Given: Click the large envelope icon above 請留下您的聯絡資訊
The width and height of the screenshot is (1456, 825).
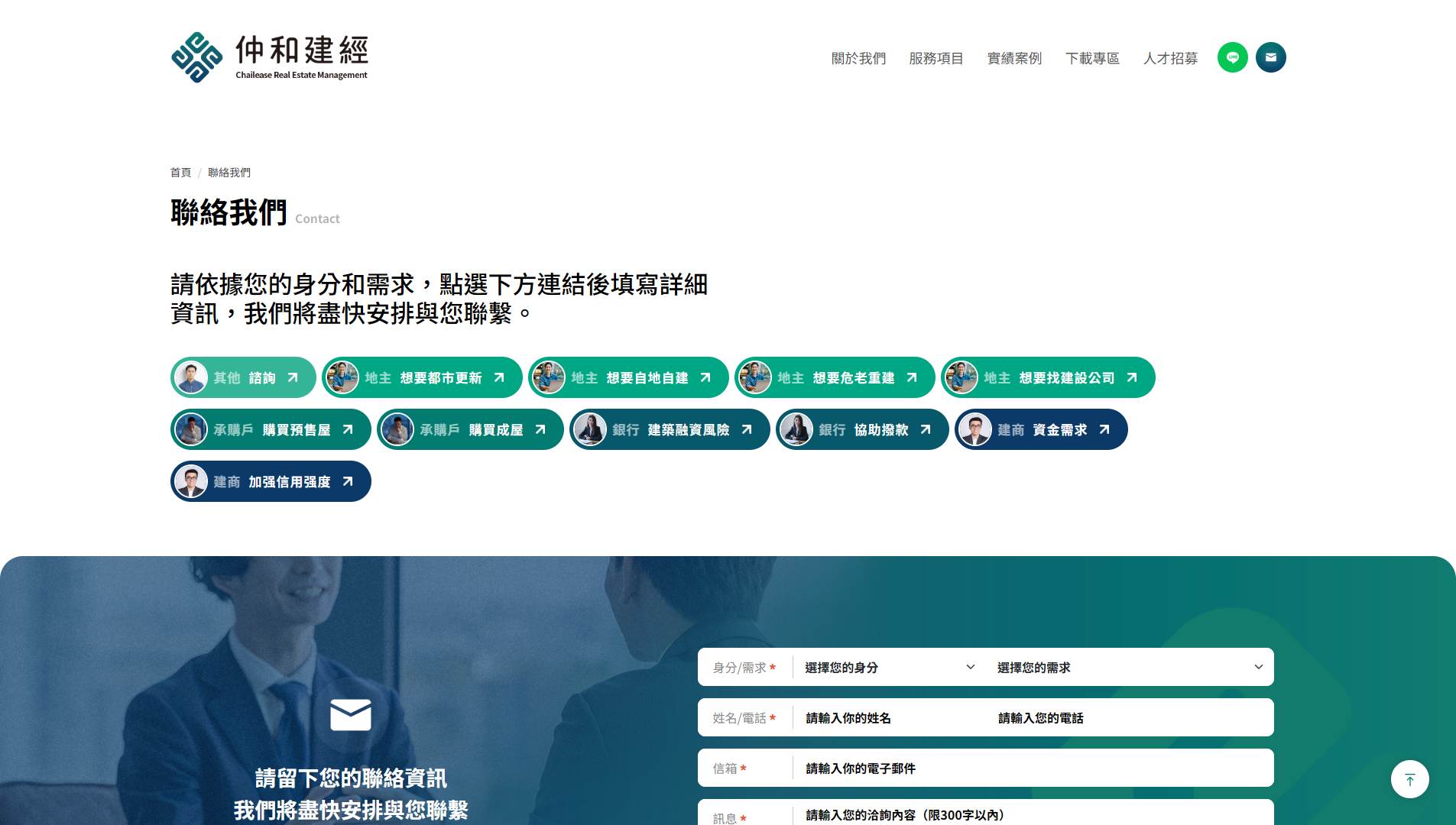Looking at the screenshot, I should (x=351, y=715).
